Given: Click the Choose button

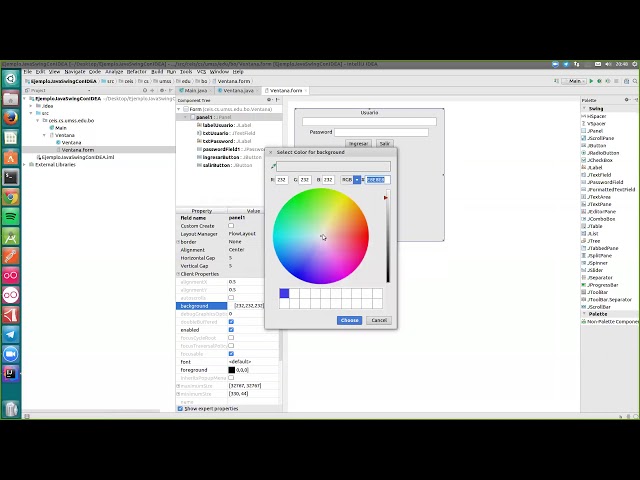Looking at the screenshot, I should (x=349, y=320).
